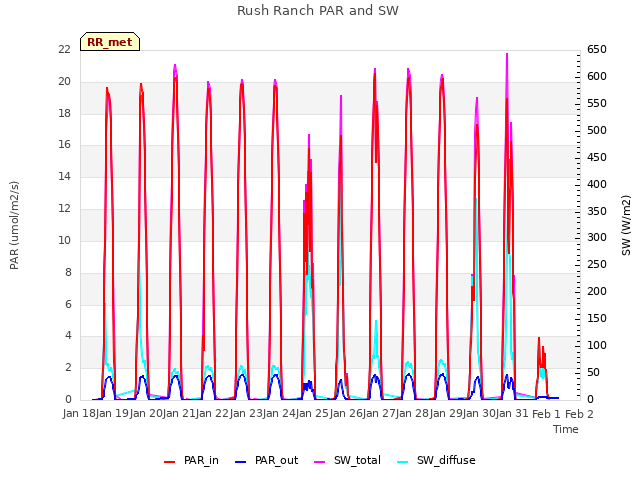Toggle the PAR_out legend entry
The image size is (640, 480).
click(267, 460)
